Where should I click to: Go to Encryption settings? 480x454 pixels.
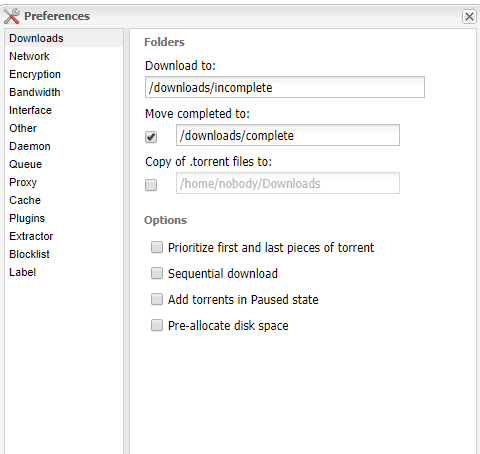(x=64, y=74)
